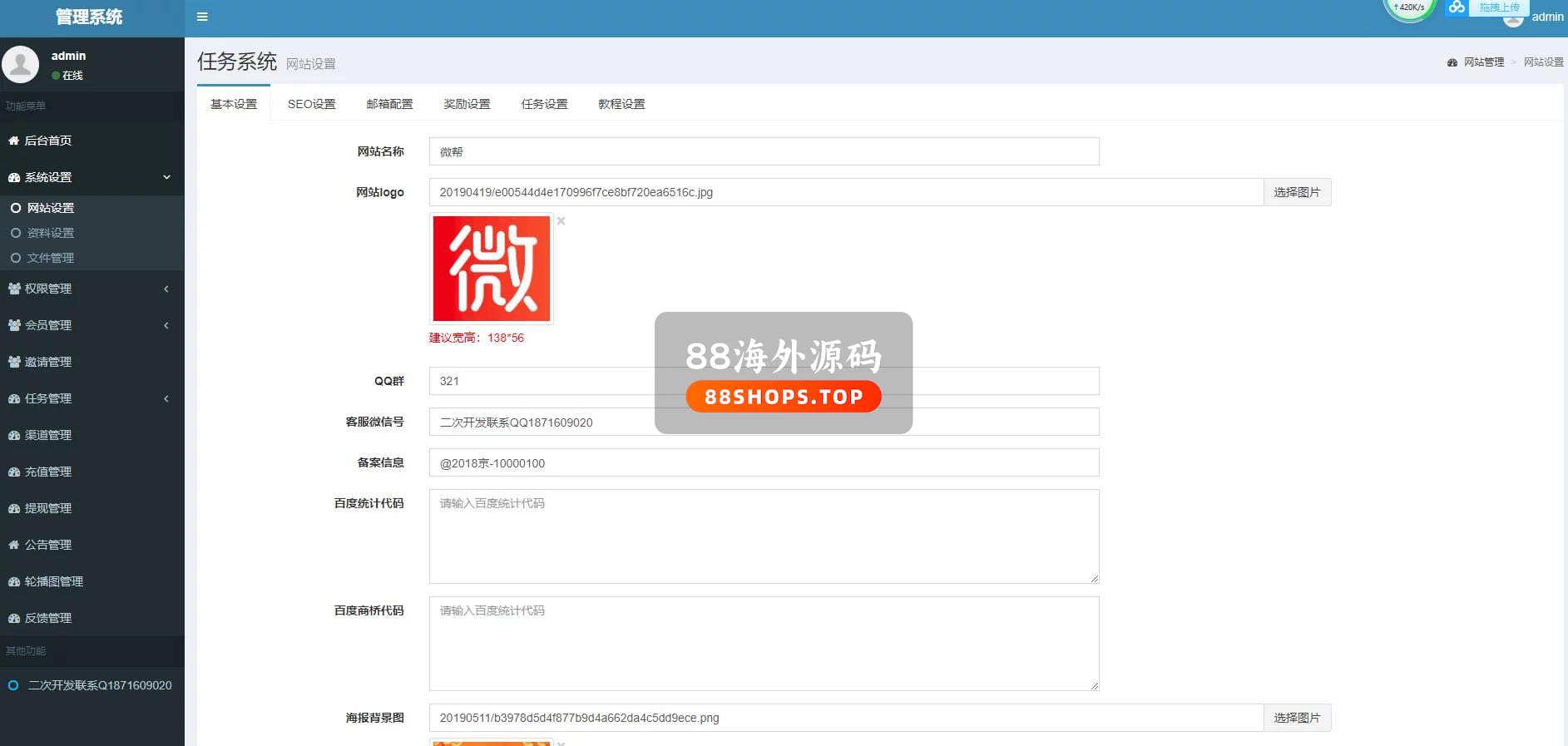Collapse the 系统设置 menu chevron
The image size is (1568, 746).
pos(166,177)
